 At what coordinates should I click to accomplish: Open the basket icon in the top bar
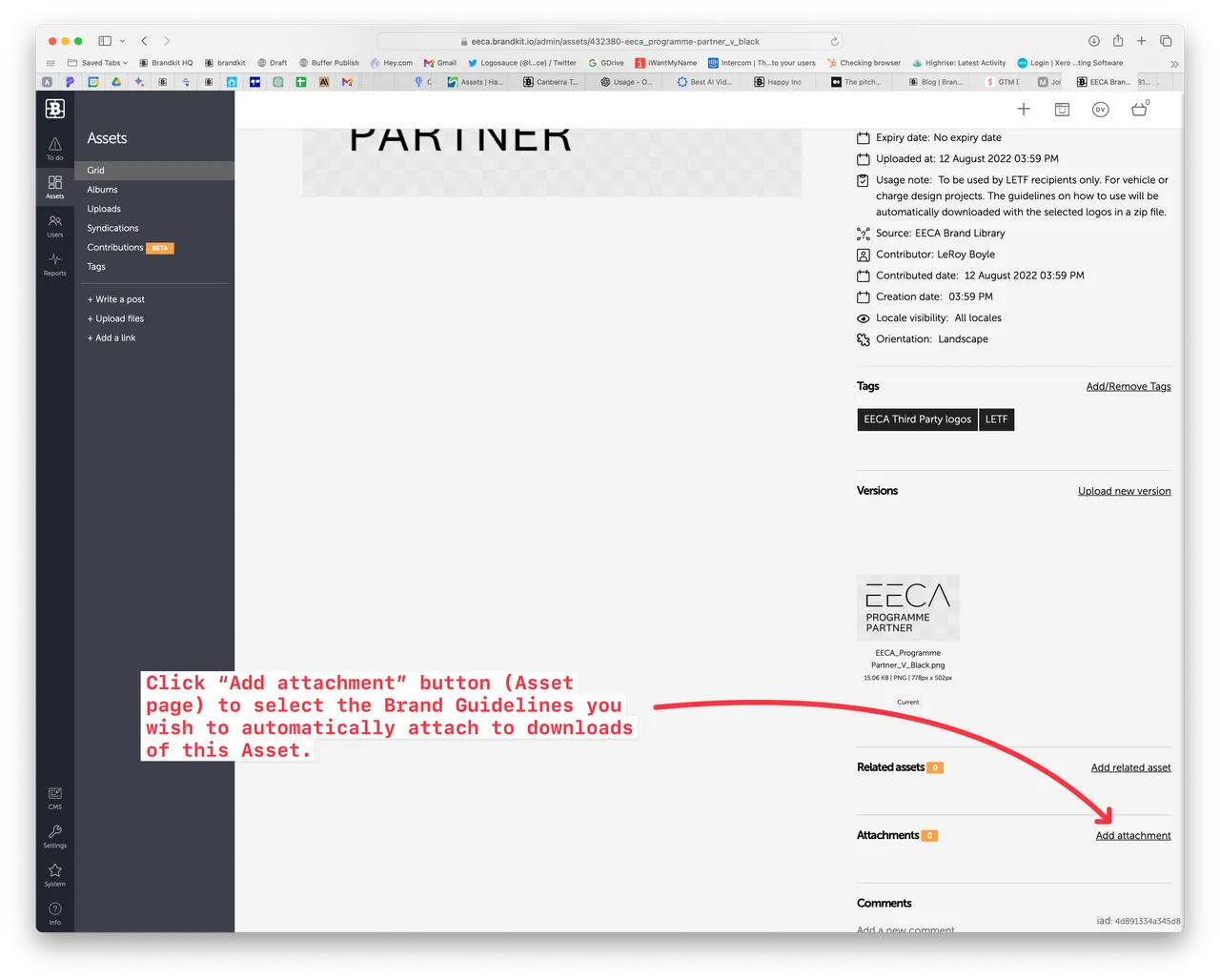click(1139, 109)
